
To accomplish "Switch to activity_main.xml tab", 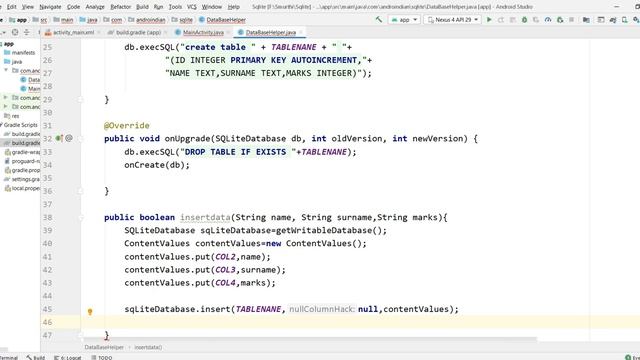I will click(x=73, y=32).
